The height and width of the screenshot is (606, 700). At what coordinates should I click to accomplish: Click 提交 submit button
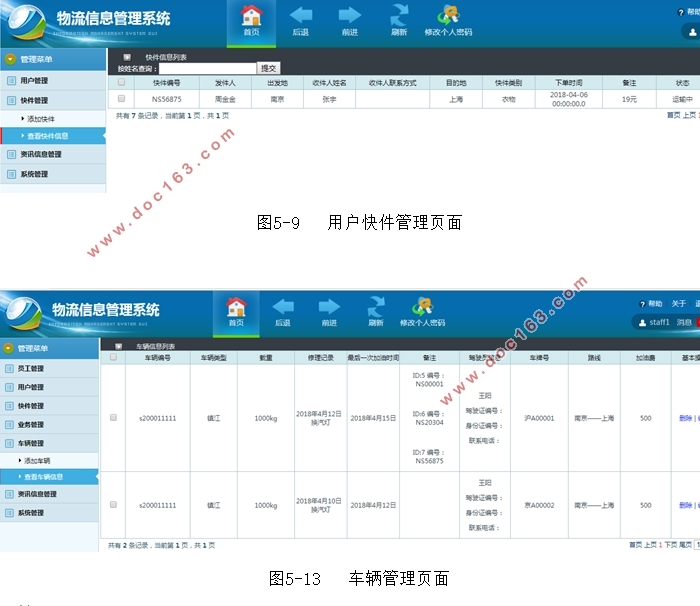click(x=269, y=68)
